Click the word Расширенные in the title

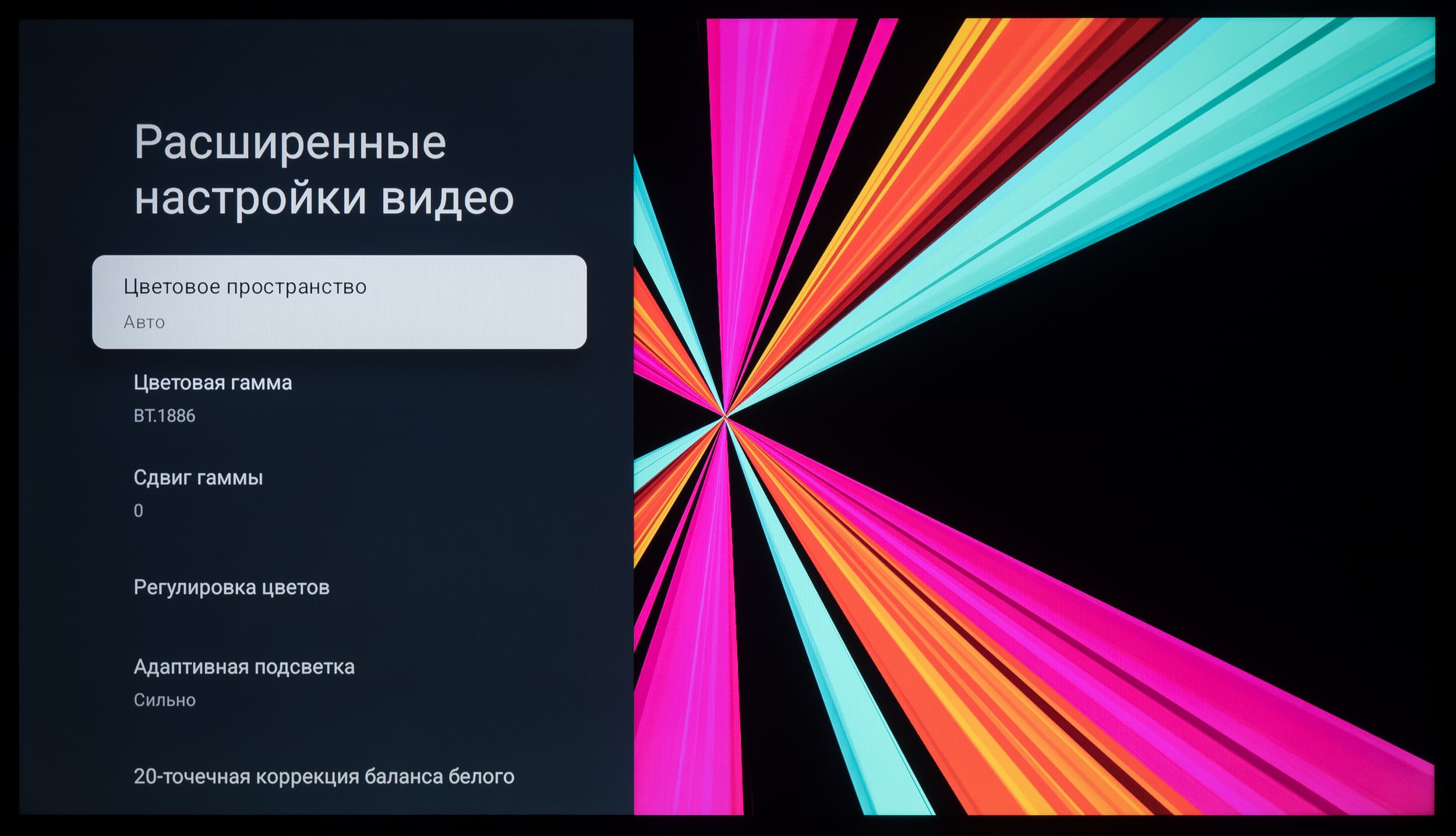(x=290, y=142)
